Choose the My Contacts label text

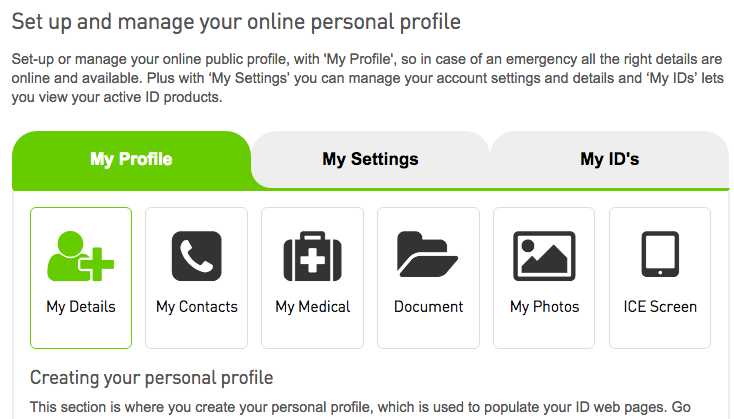click(x=197, y=307)
